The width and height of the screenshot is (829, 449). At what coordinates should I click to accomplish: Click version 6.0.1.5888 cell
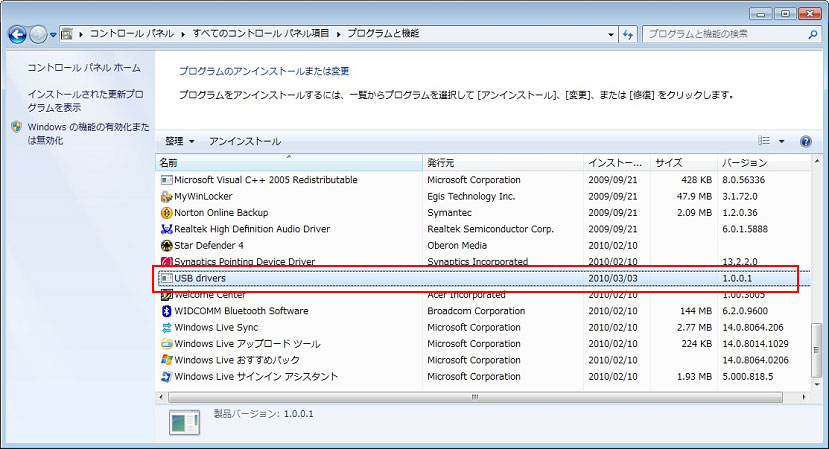tap(745, 229)
